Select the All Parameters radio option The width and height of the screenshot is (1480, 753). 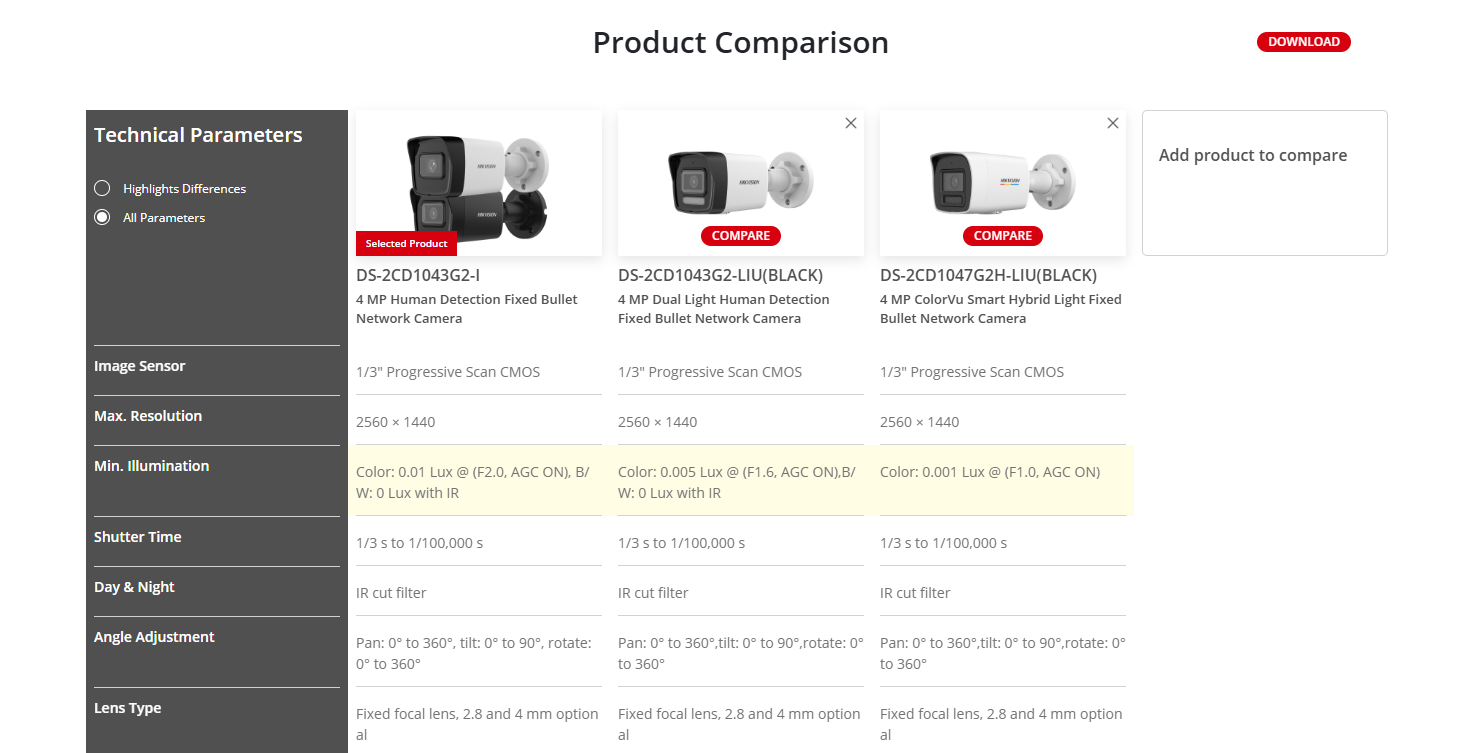[x=102, y=217]
